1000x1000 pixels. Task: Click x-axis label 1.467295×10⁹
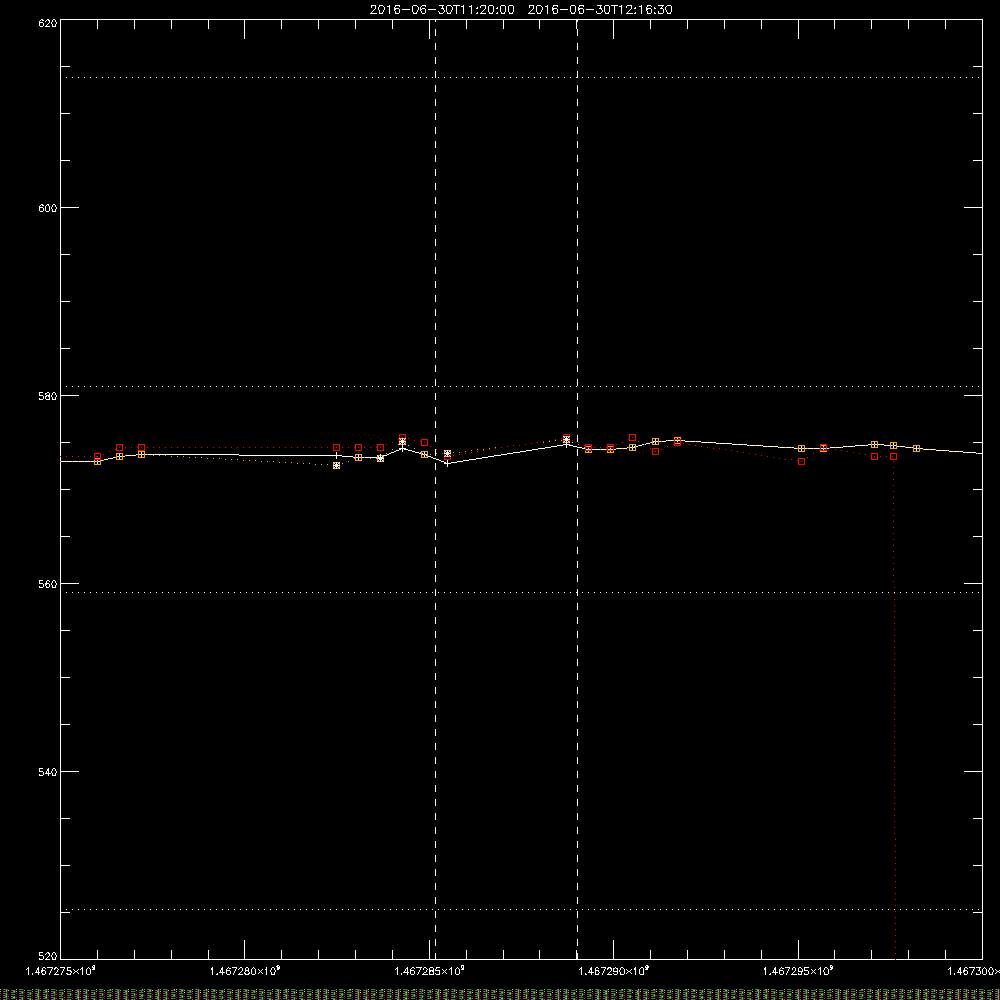(798, 971)
